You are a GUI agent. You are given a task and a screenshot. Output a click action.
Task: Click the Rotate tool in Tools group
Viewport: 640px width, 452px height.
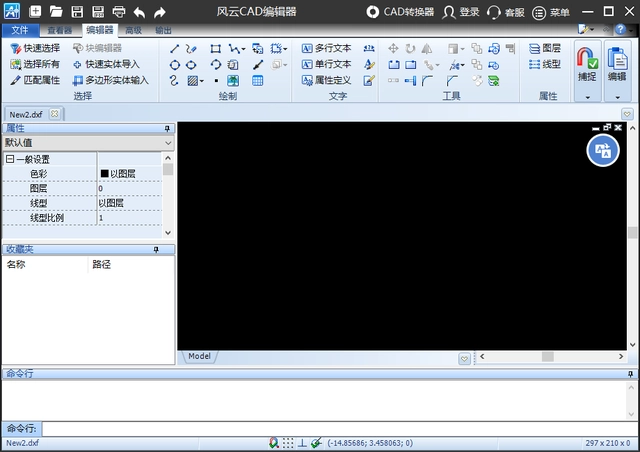coord(410,49)
